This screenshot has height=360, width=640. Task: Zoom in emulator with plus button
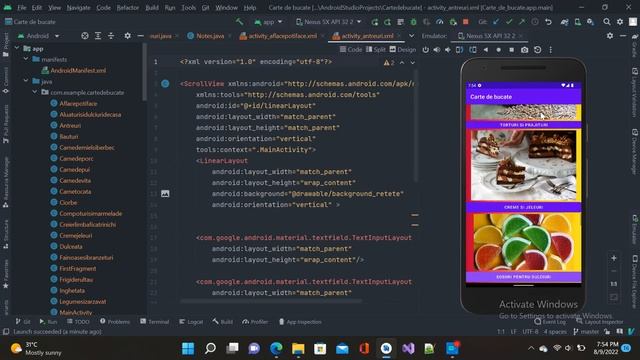pyautogui.click(x=613, y=258)
